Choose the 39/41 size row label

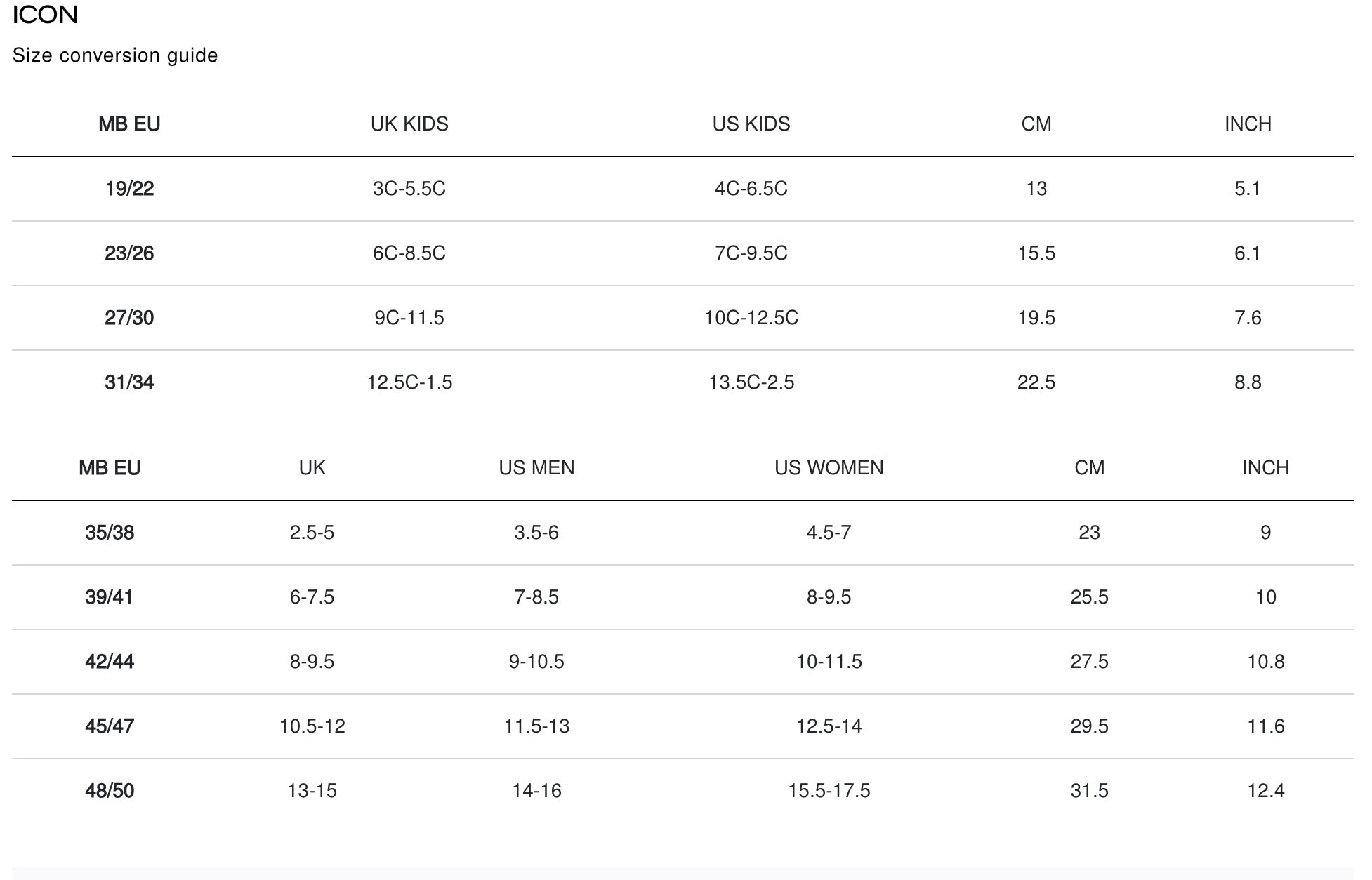click(110, 597)
